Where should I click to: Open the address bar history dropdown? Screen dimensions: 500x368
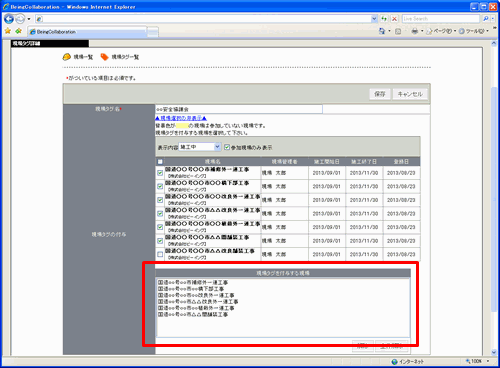pos(374,19)
